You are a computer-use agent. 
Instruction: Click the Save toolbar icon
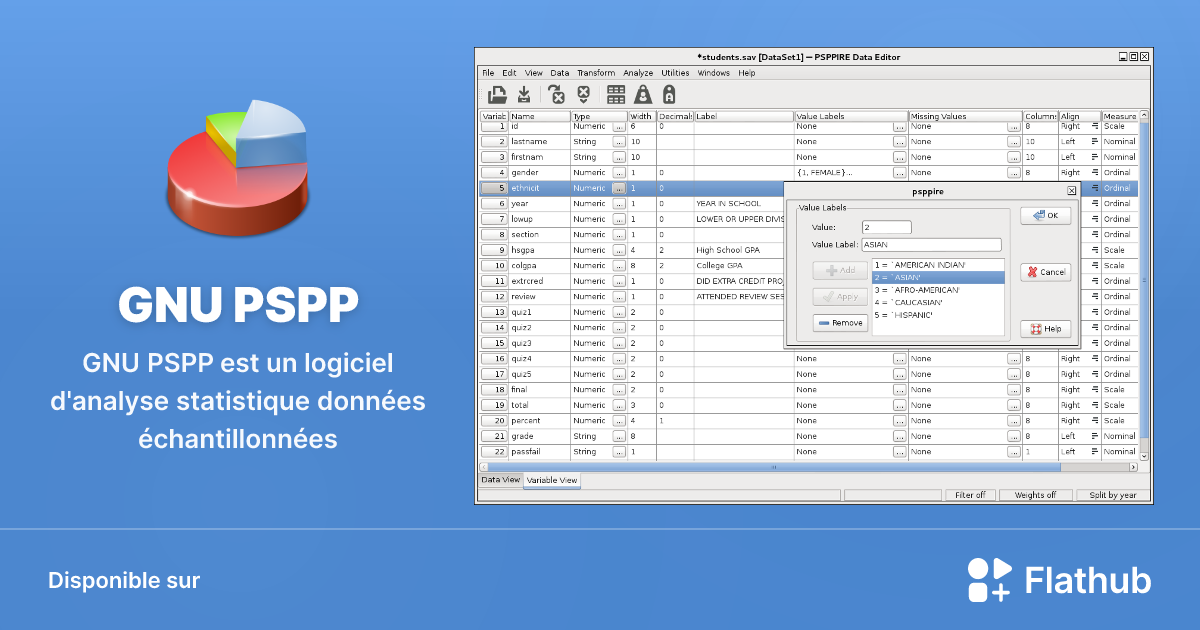click(x=524, y=94)
